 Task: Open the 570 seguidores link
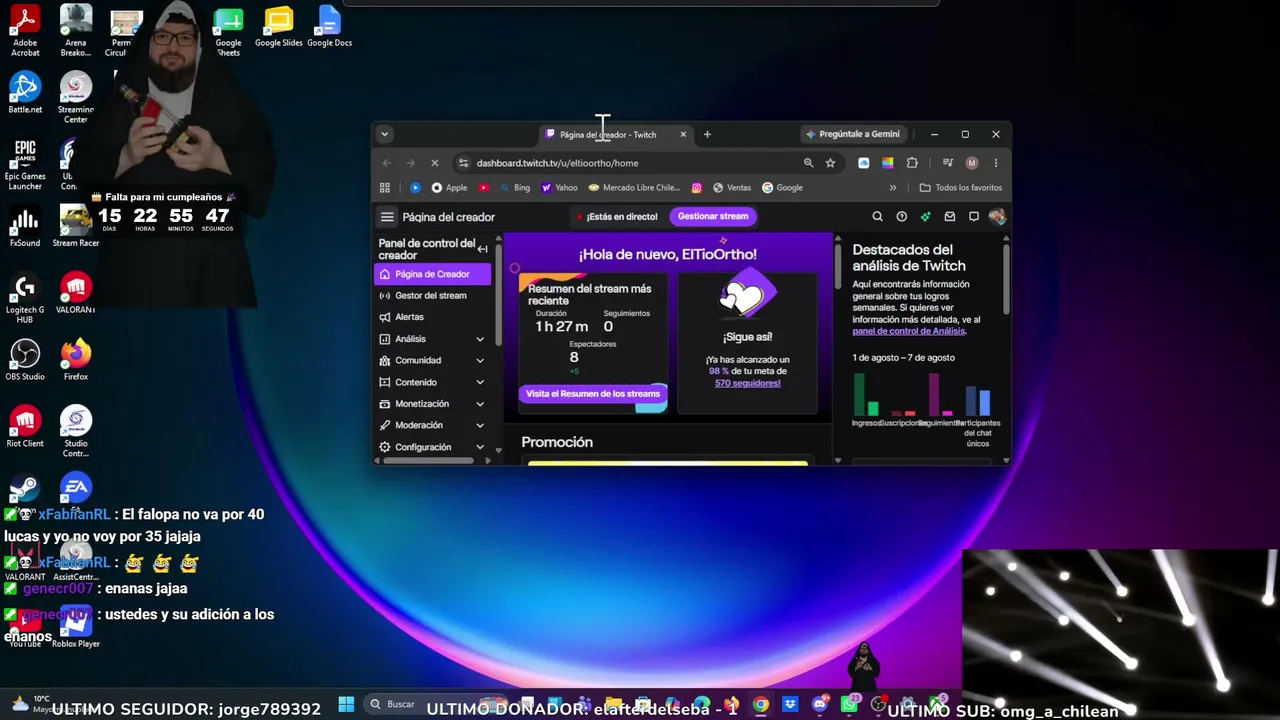tap(747, 383)
